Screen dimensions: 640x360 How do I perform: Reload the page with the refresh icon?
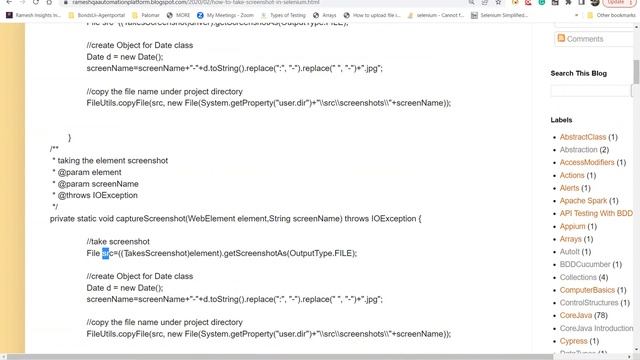(36, 2)
